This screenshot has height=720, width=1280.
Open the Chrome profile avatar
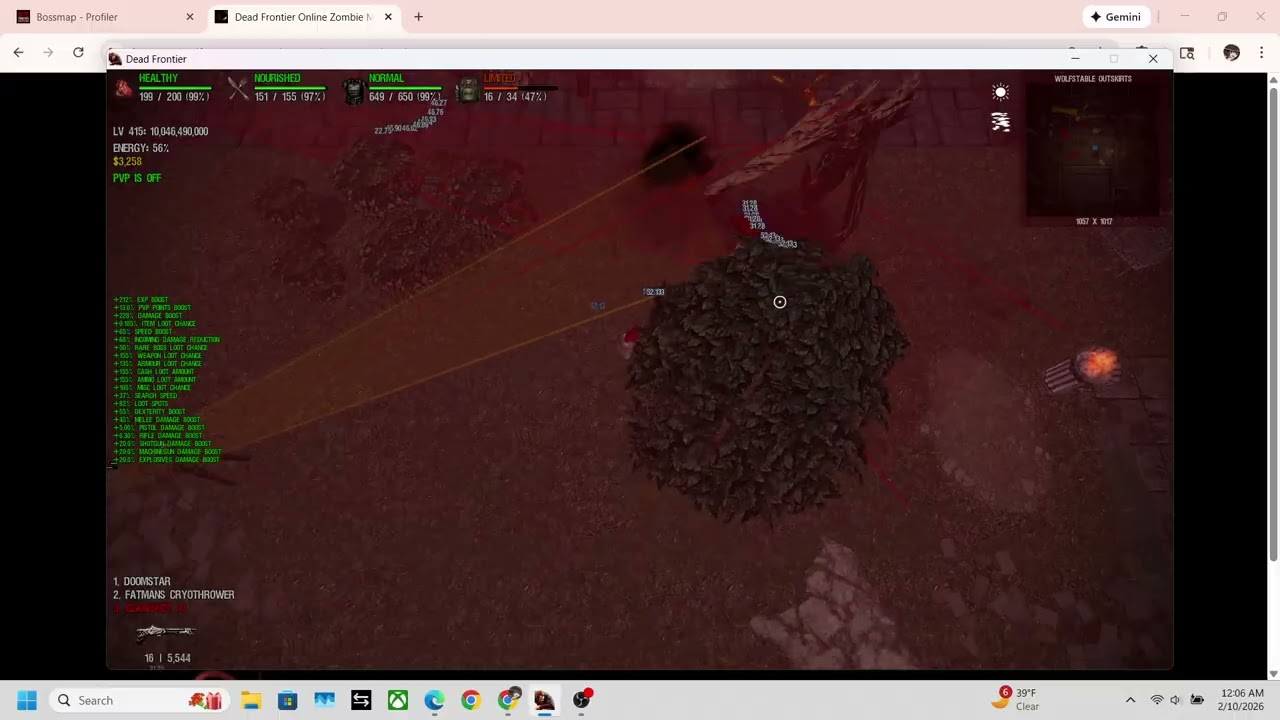pos(1232,53)
